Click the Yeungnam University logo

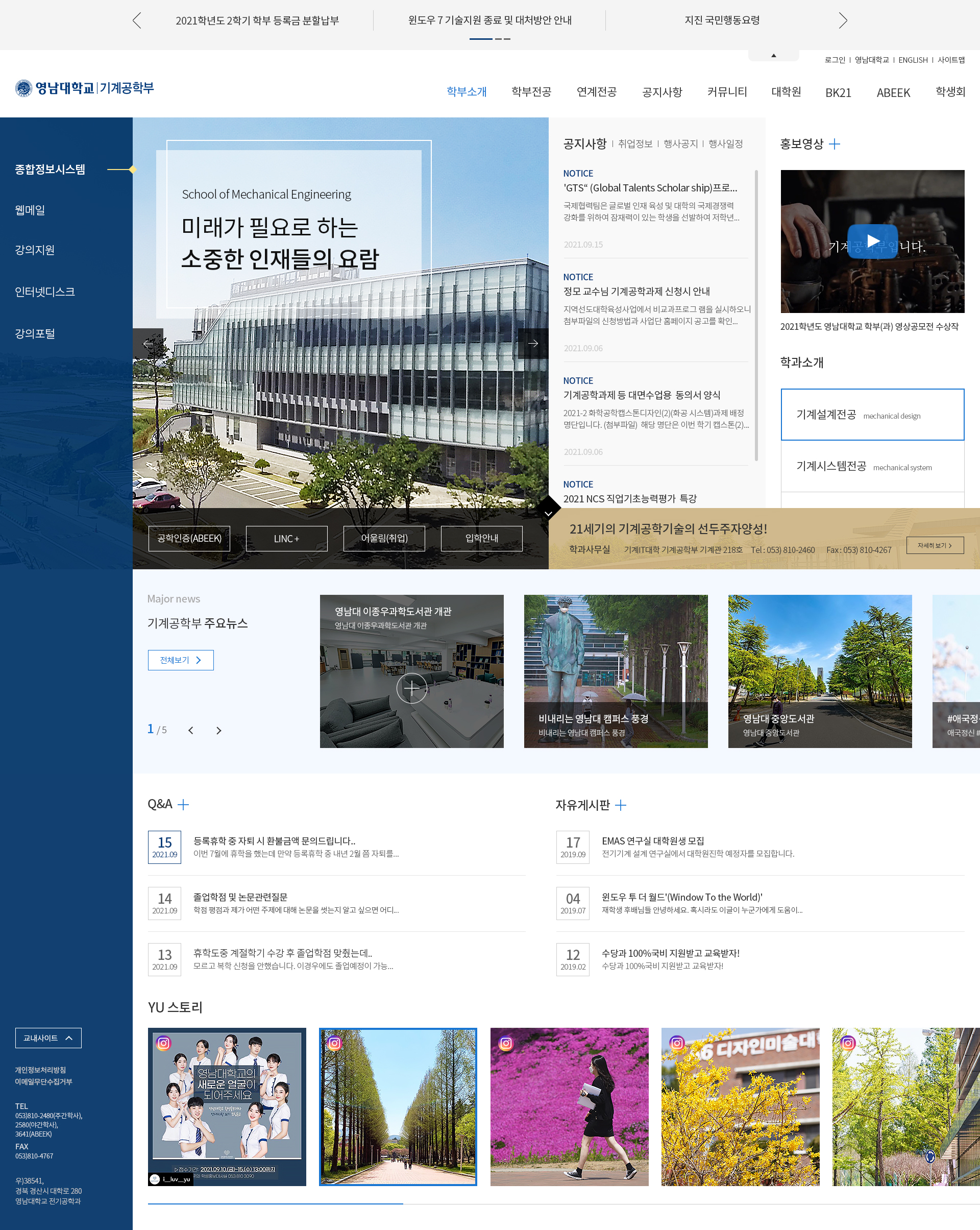84,88
